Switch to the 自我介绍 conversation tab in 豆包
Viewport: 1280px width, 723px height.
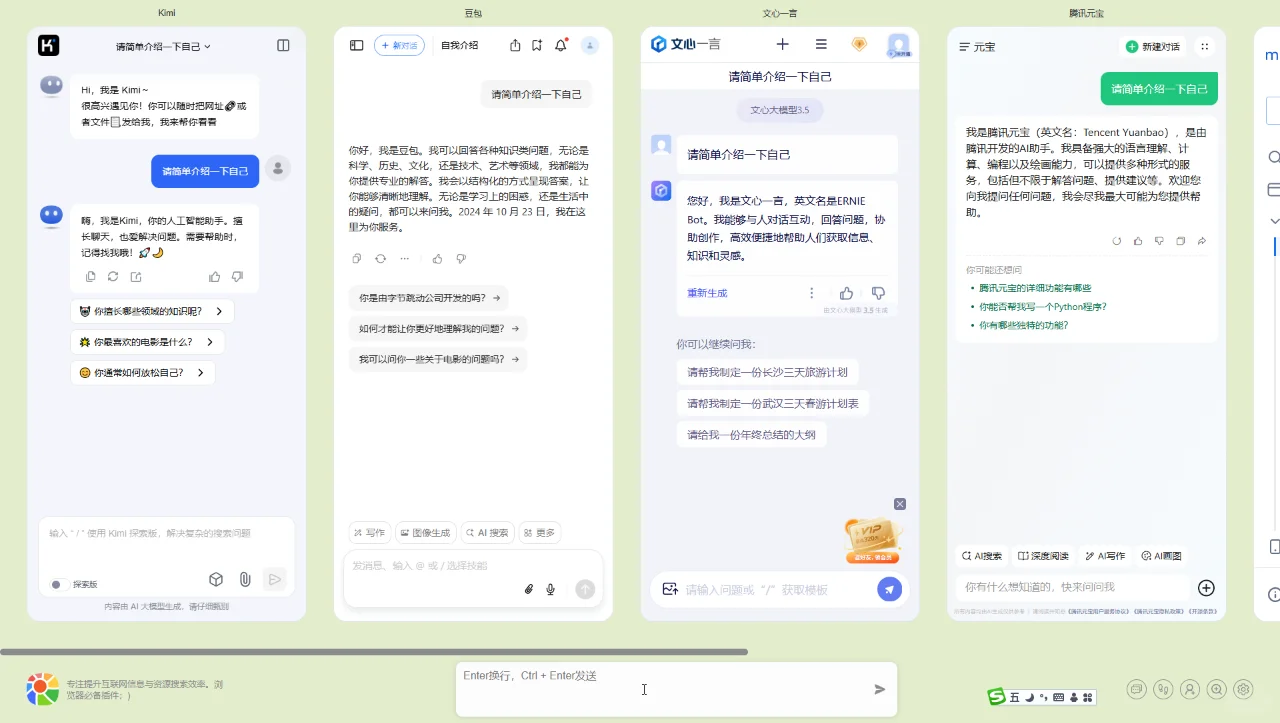coord(458,45)
